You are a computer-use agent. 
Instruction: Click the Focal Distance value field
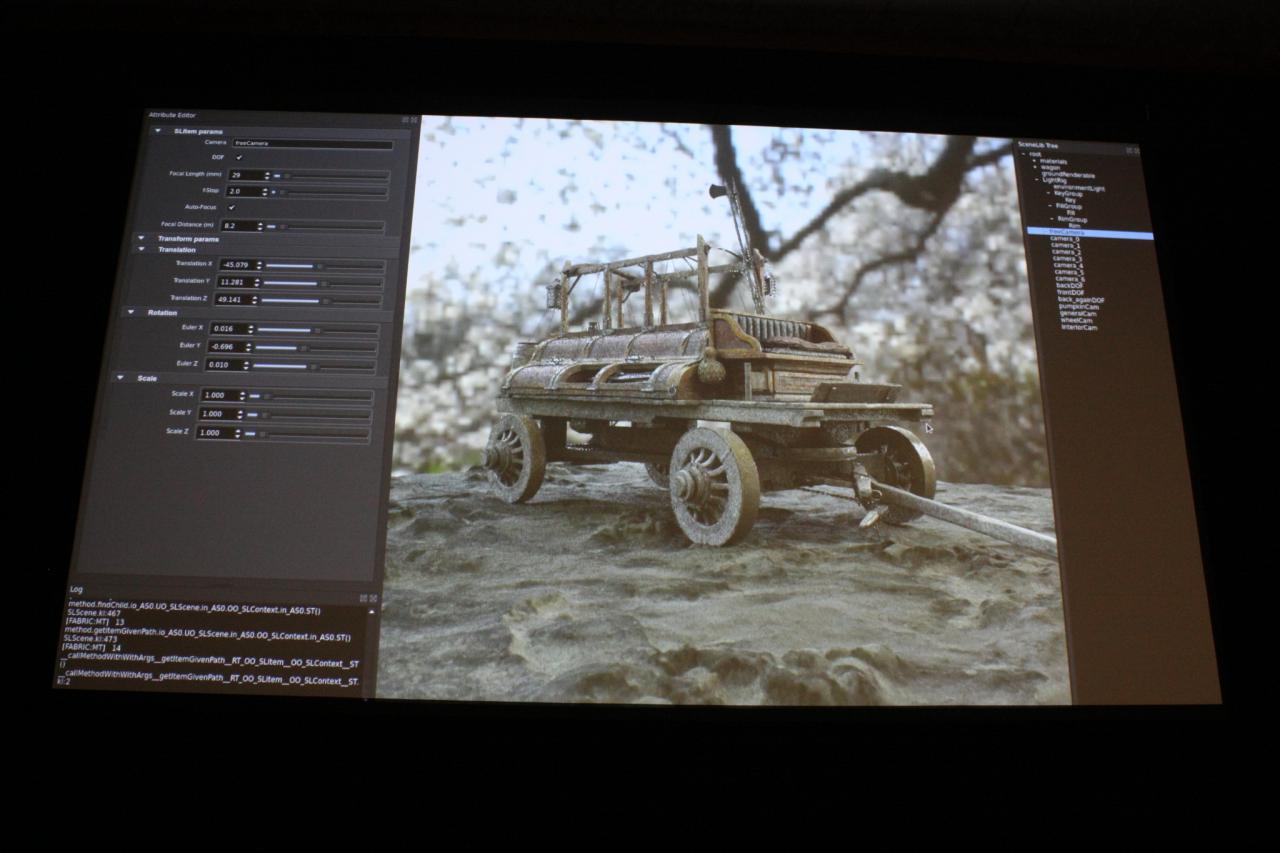[240, 226]
